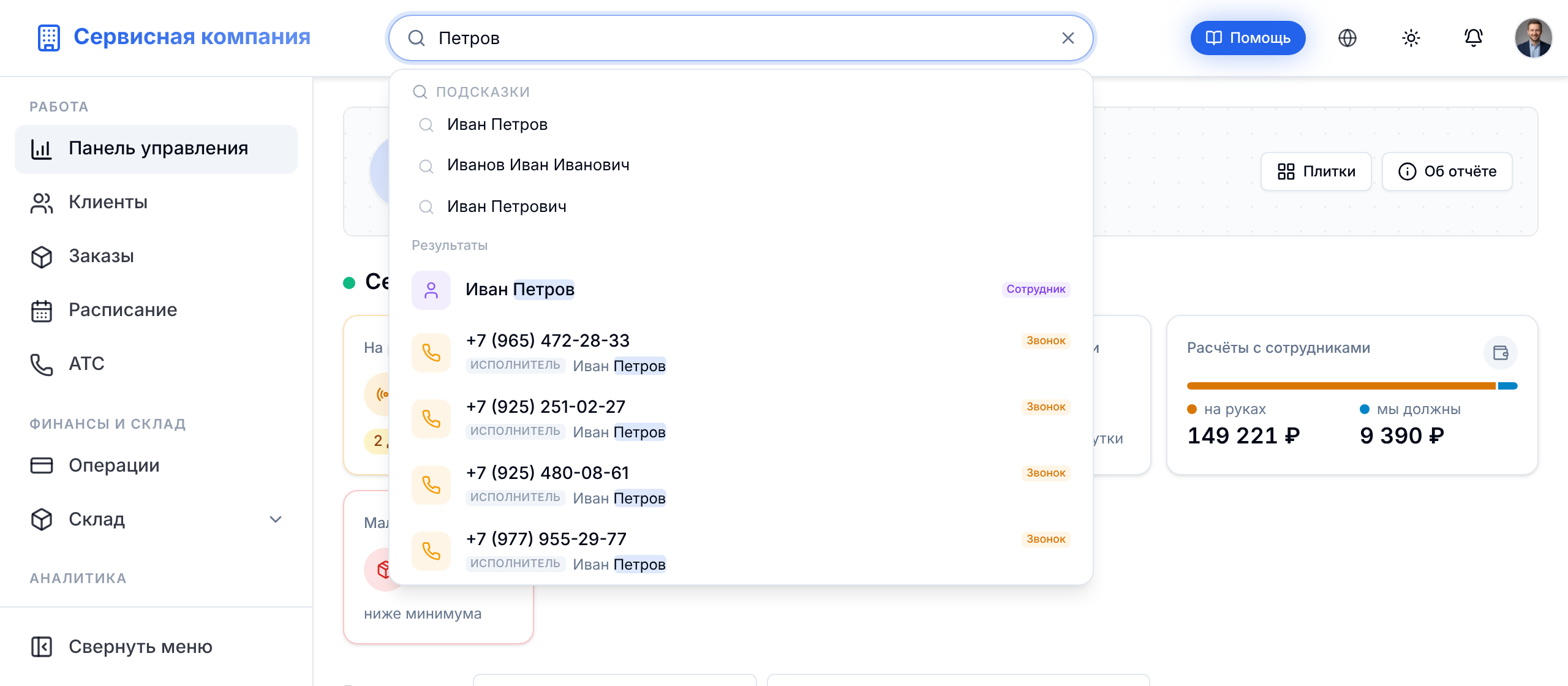This screenshot has width=1568, height=686.
Task: Open call +7 (965) 472-28-33
Action: point(741,353)
